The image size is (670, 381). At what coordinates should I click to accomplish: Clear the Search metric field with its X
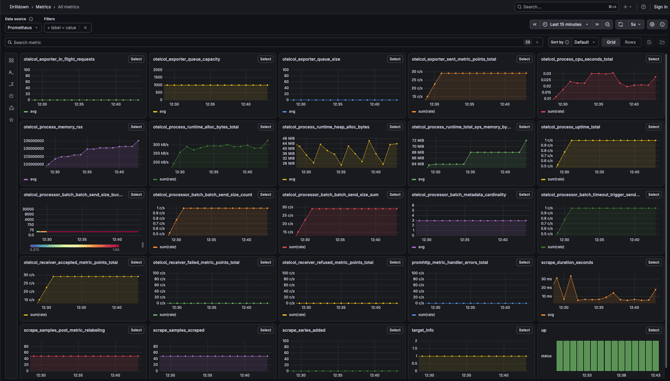click(537, 42)
